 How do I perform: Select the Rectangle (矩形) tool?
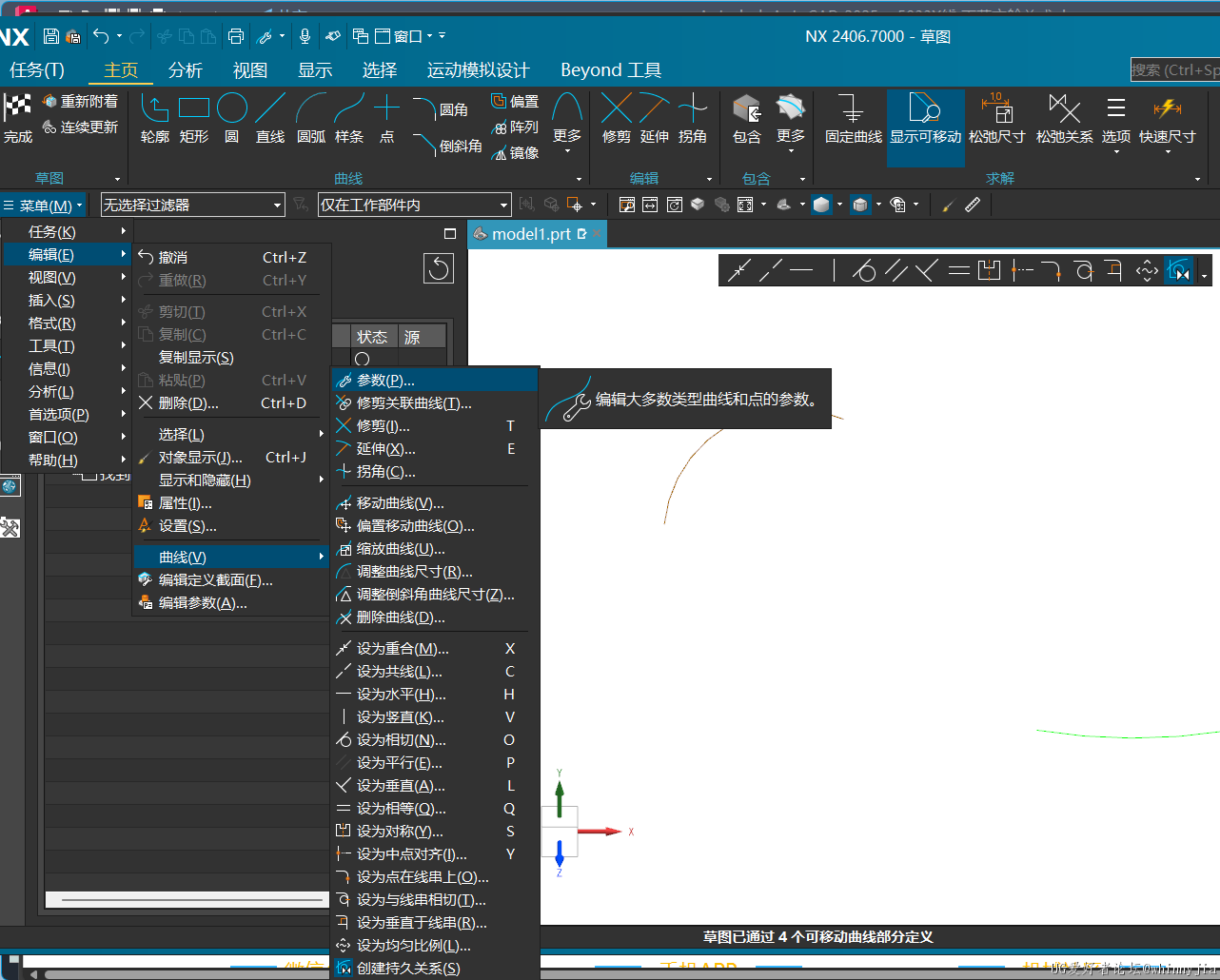click(x=194, y=118)
